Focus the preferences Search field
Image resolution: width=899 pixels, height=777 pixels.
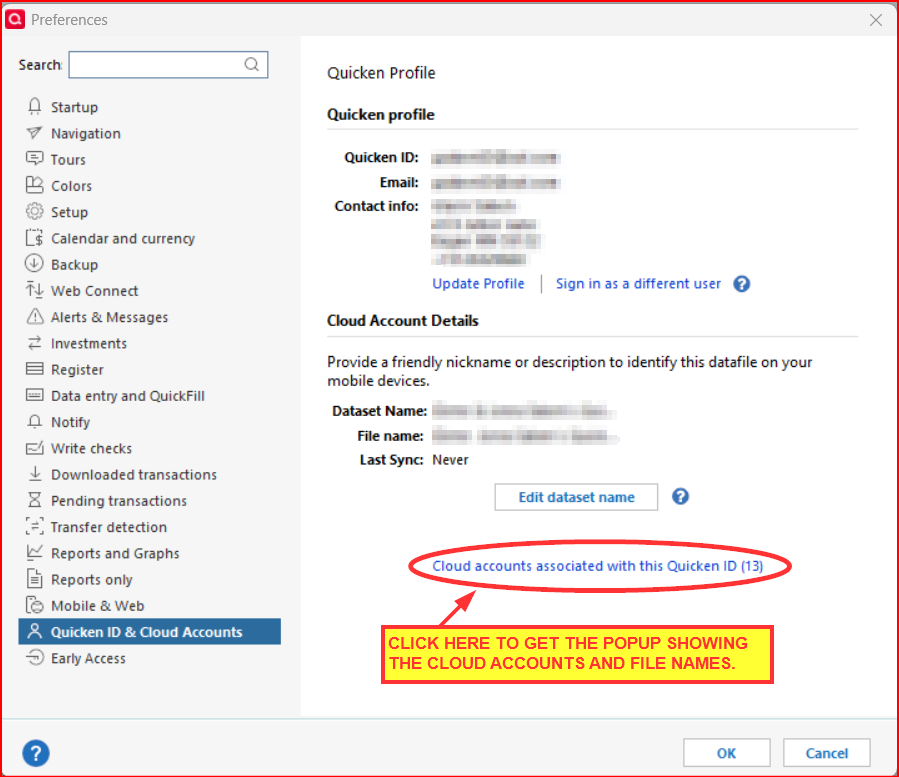(168, 64)
